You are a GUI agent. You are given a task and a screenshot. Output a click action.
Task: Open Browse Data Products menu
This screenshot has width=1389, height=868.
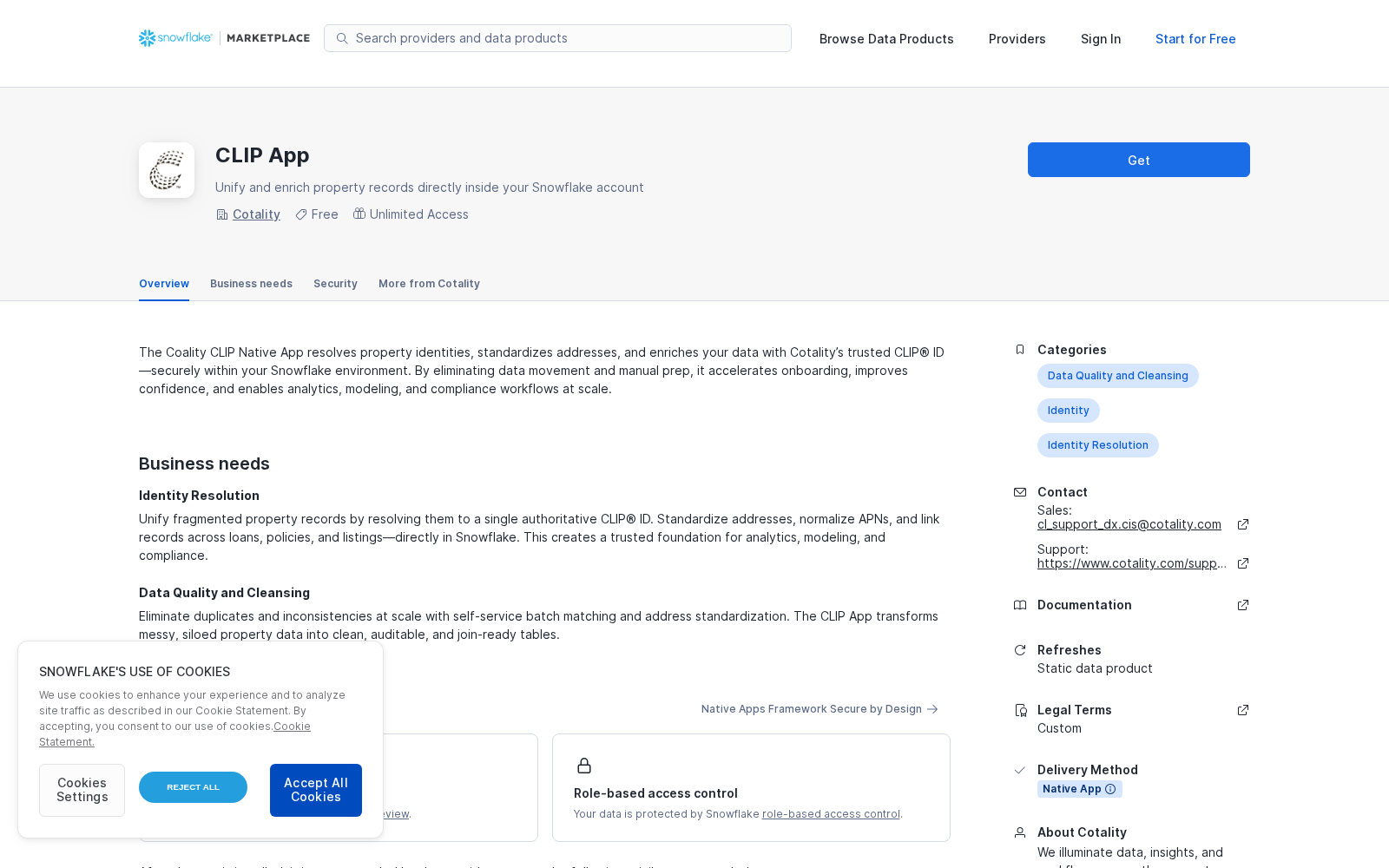[x=886, y=39]
